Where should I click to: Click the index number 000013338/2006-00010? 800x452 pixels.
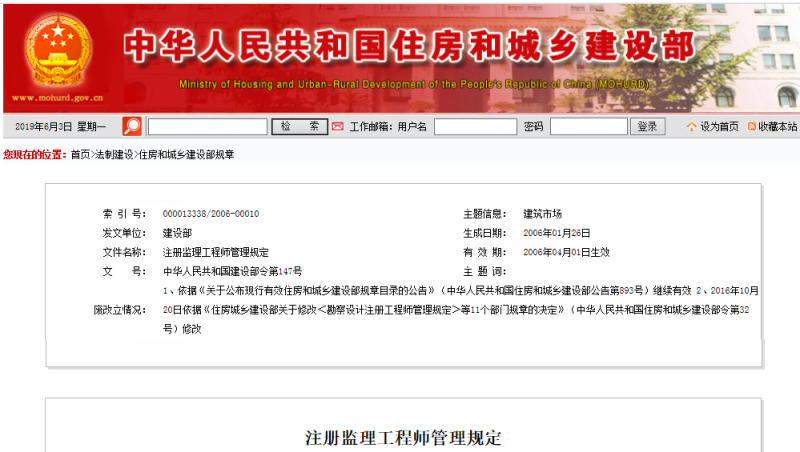click(211, 214)
